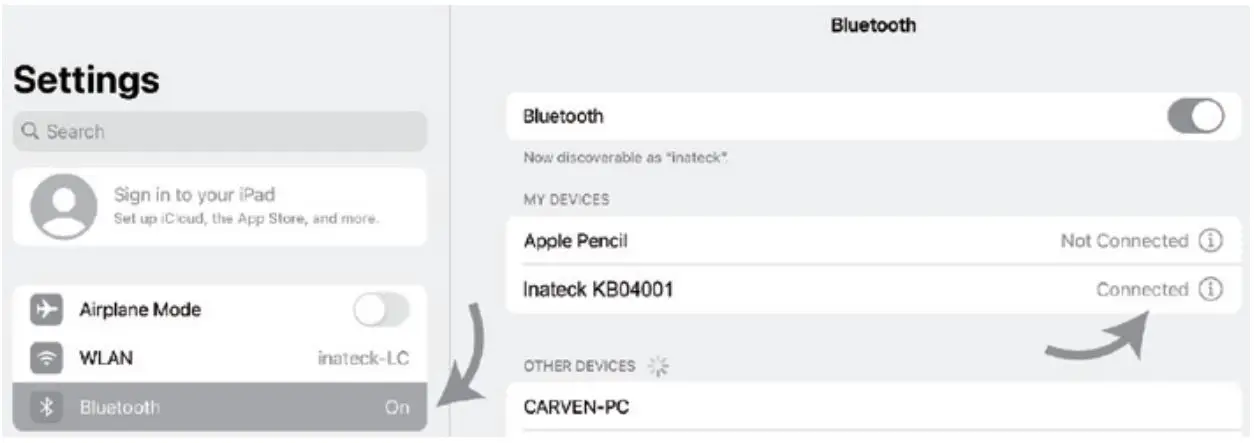Click the profile avatar icon

coord(63,207)
